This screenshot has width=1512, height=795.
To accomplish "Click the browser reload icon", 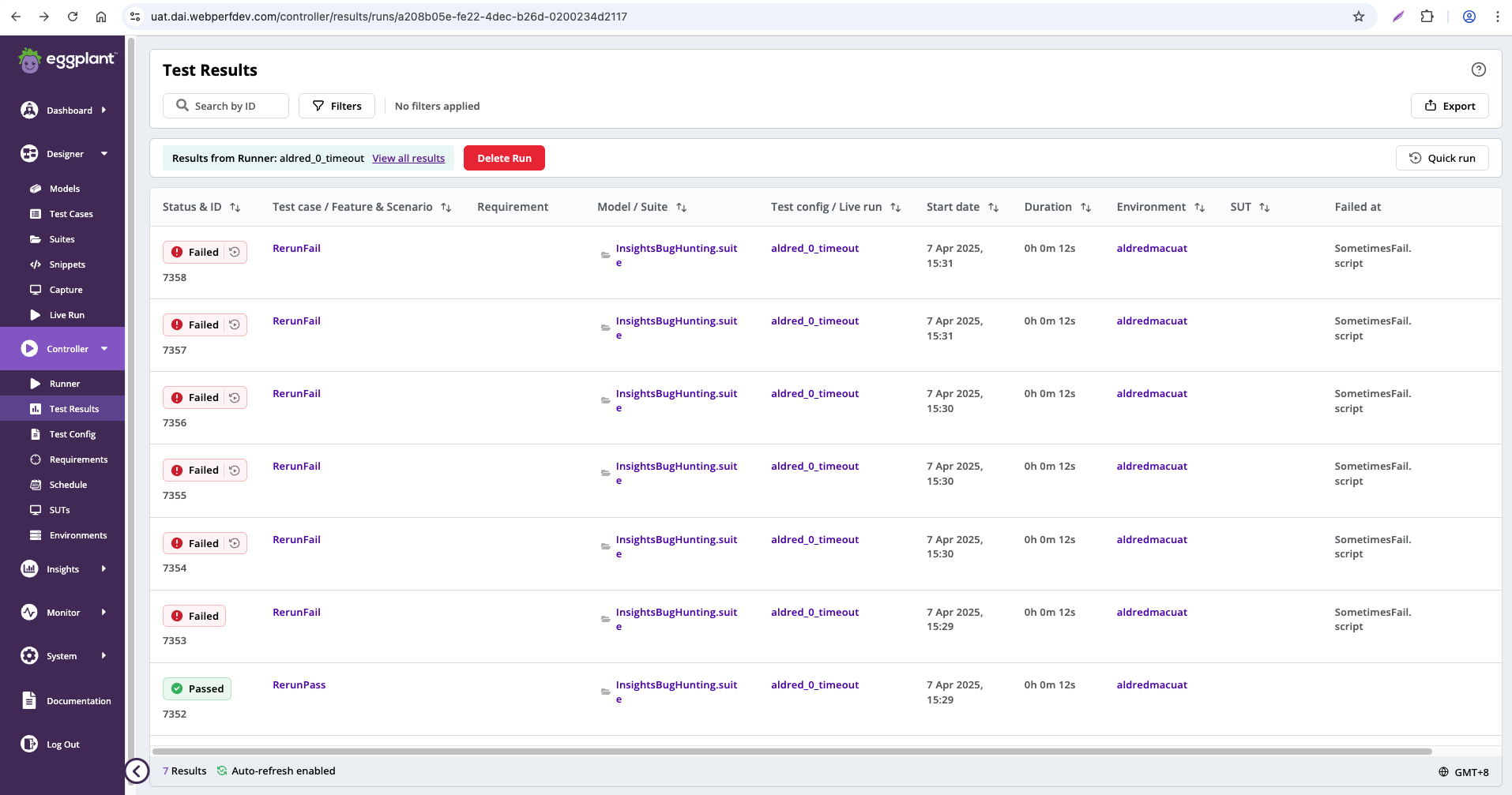I will (73, 17).
